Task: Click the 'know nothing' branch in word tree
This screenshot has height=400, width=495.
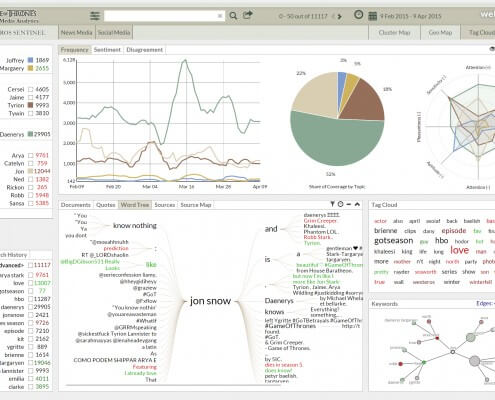Action: [135, 226]
